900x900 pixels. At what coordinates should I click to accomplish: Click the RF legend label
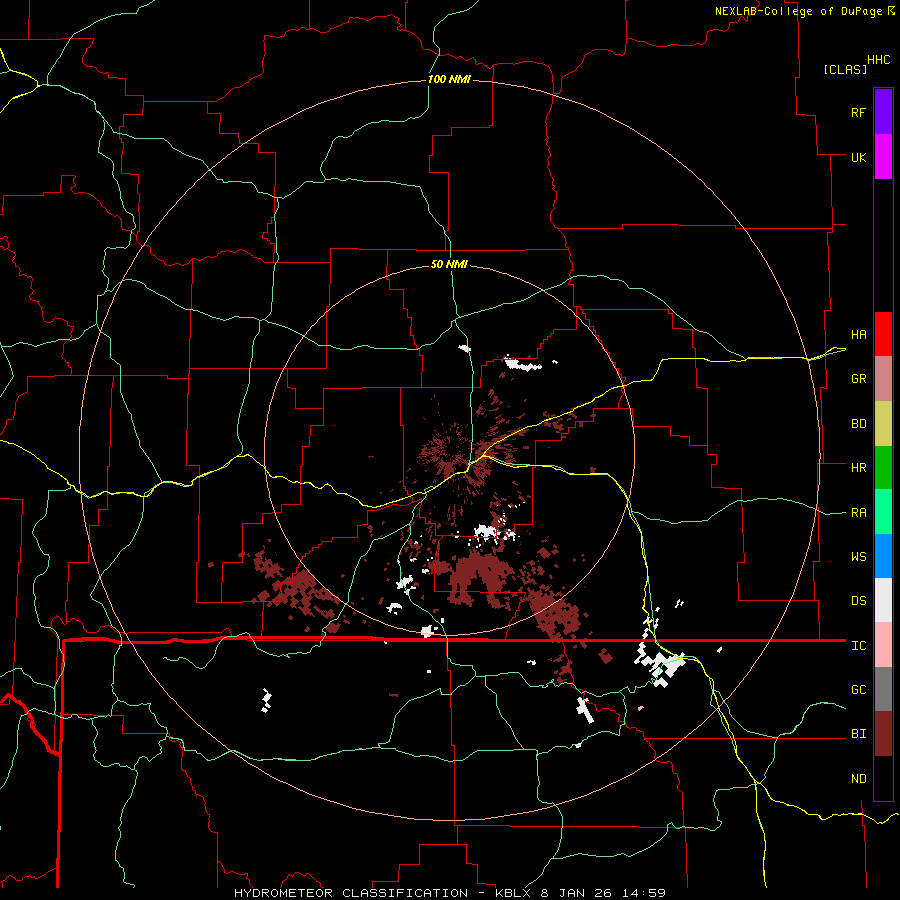click(x=858, y=112)
